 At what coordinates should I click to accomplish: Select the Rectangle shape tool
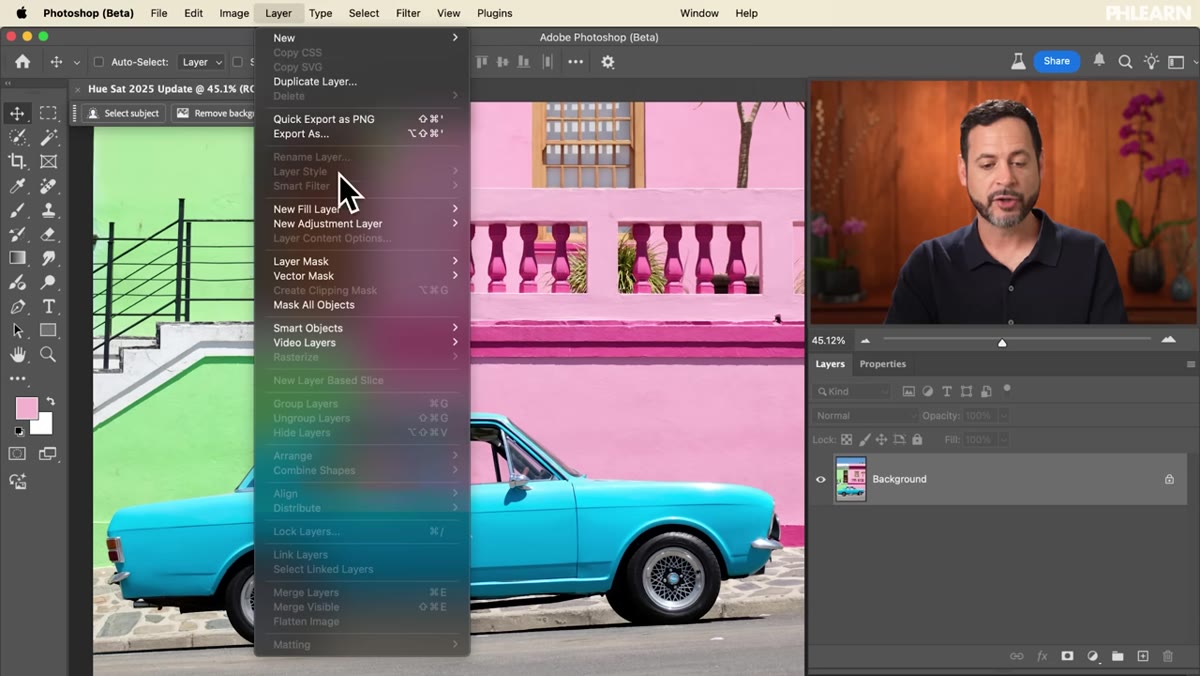(48, 331)
